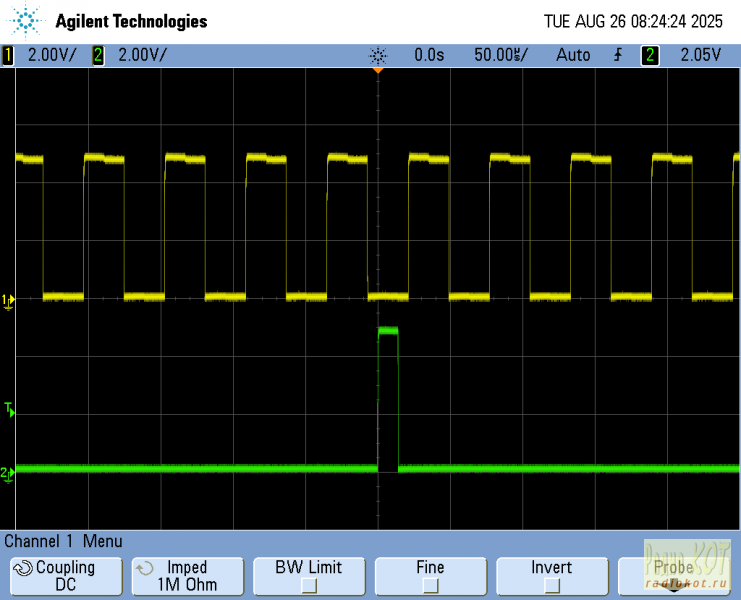This screenshot has width=741, height=600.
Task: Select the channel 1 indicator badge
Action: click(9, 56)
